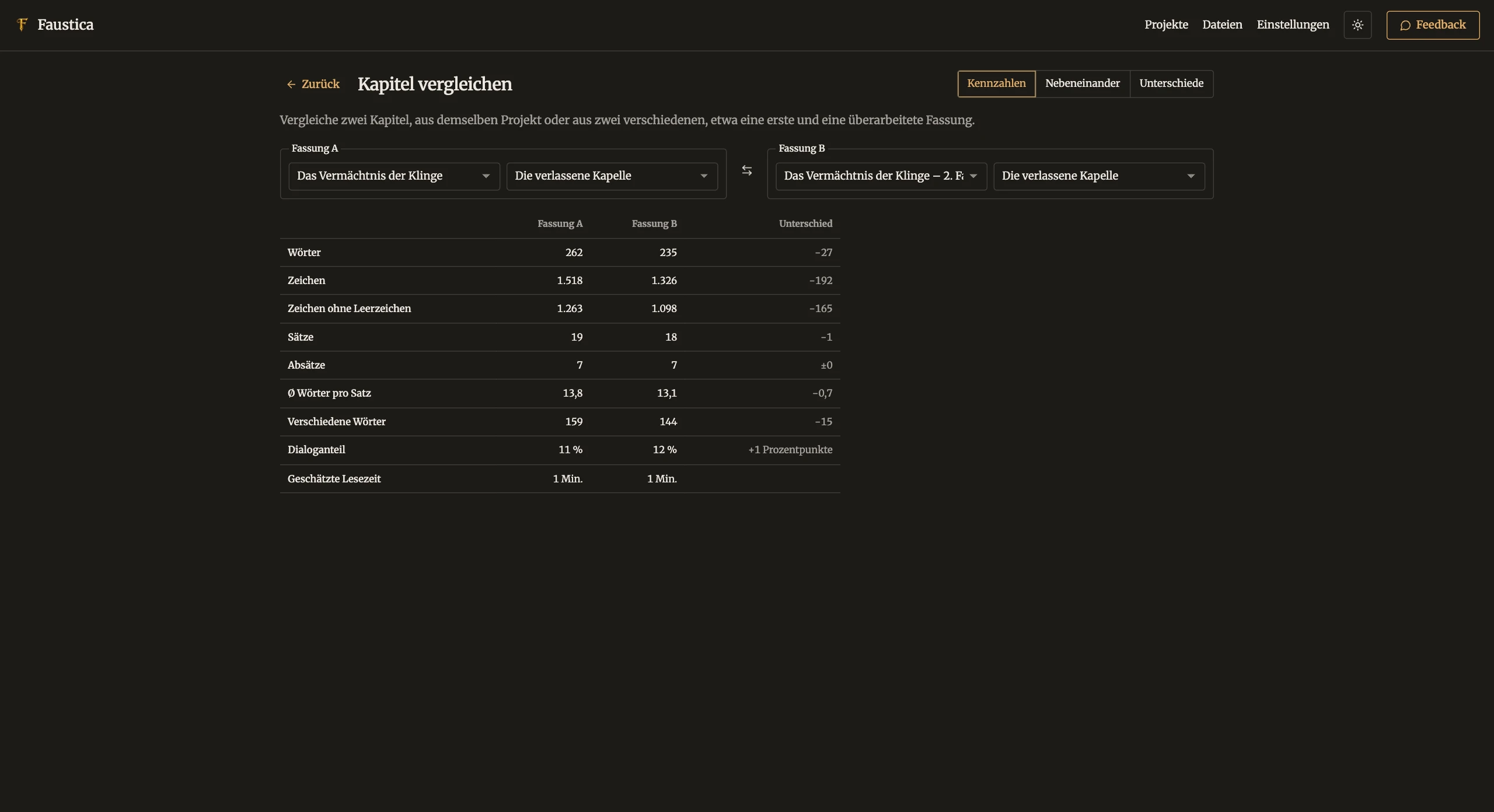Open Einstellungen page
1494x812 pixels.
1293,24
